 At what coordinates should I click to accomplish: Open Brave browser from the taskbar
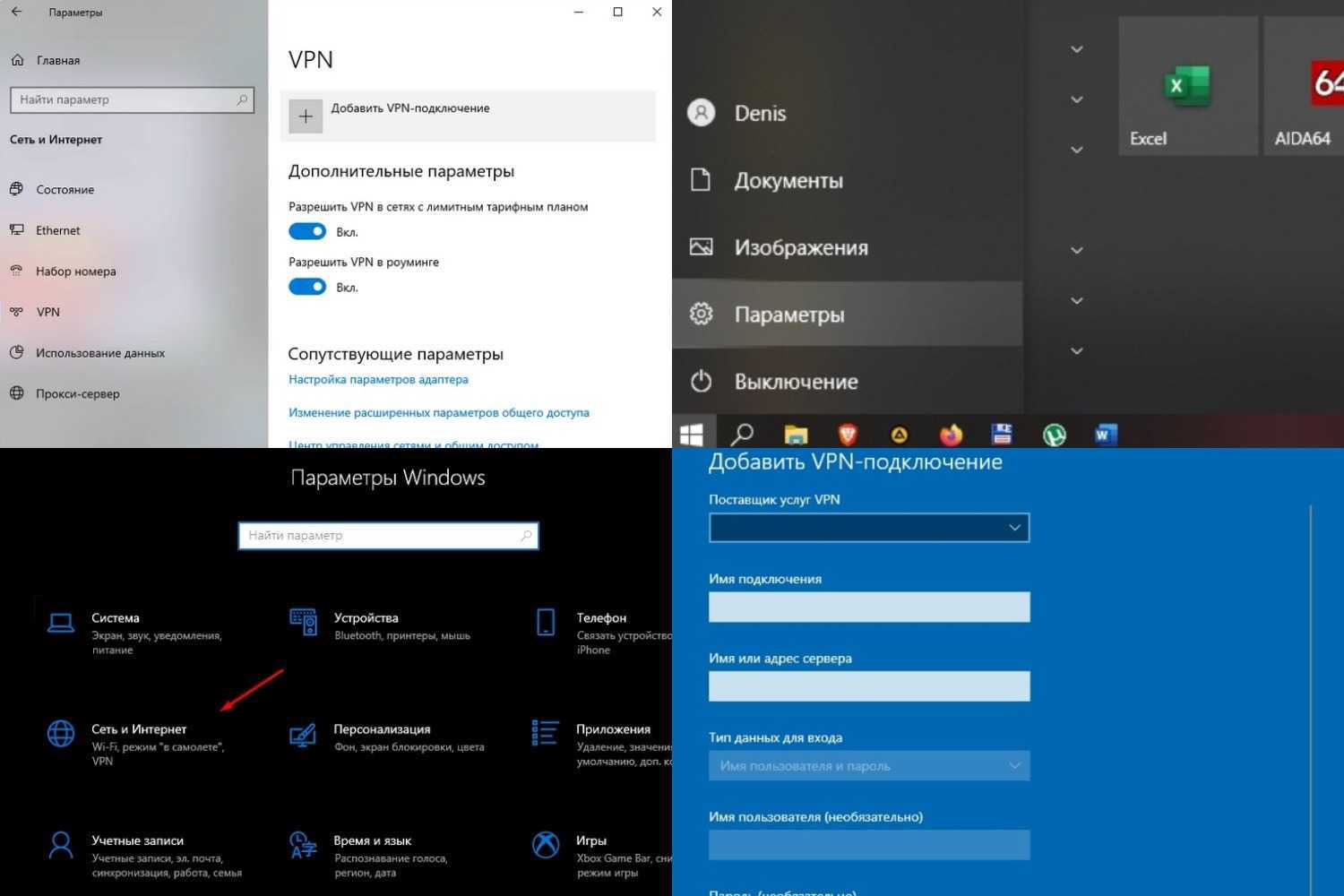coord(847,435)
